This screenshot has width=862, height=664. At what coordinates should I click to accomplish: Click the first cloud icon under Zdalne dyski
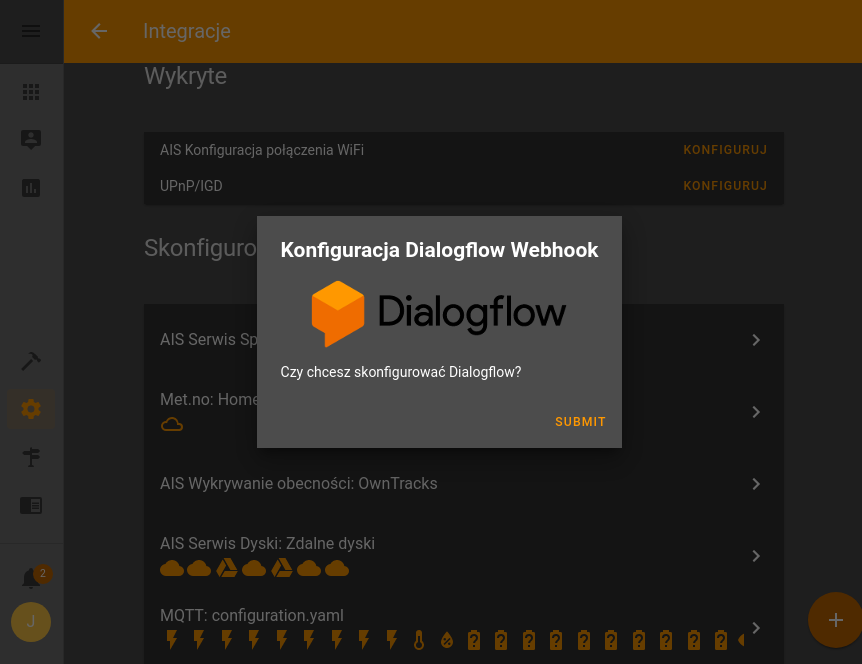(172, 568)
